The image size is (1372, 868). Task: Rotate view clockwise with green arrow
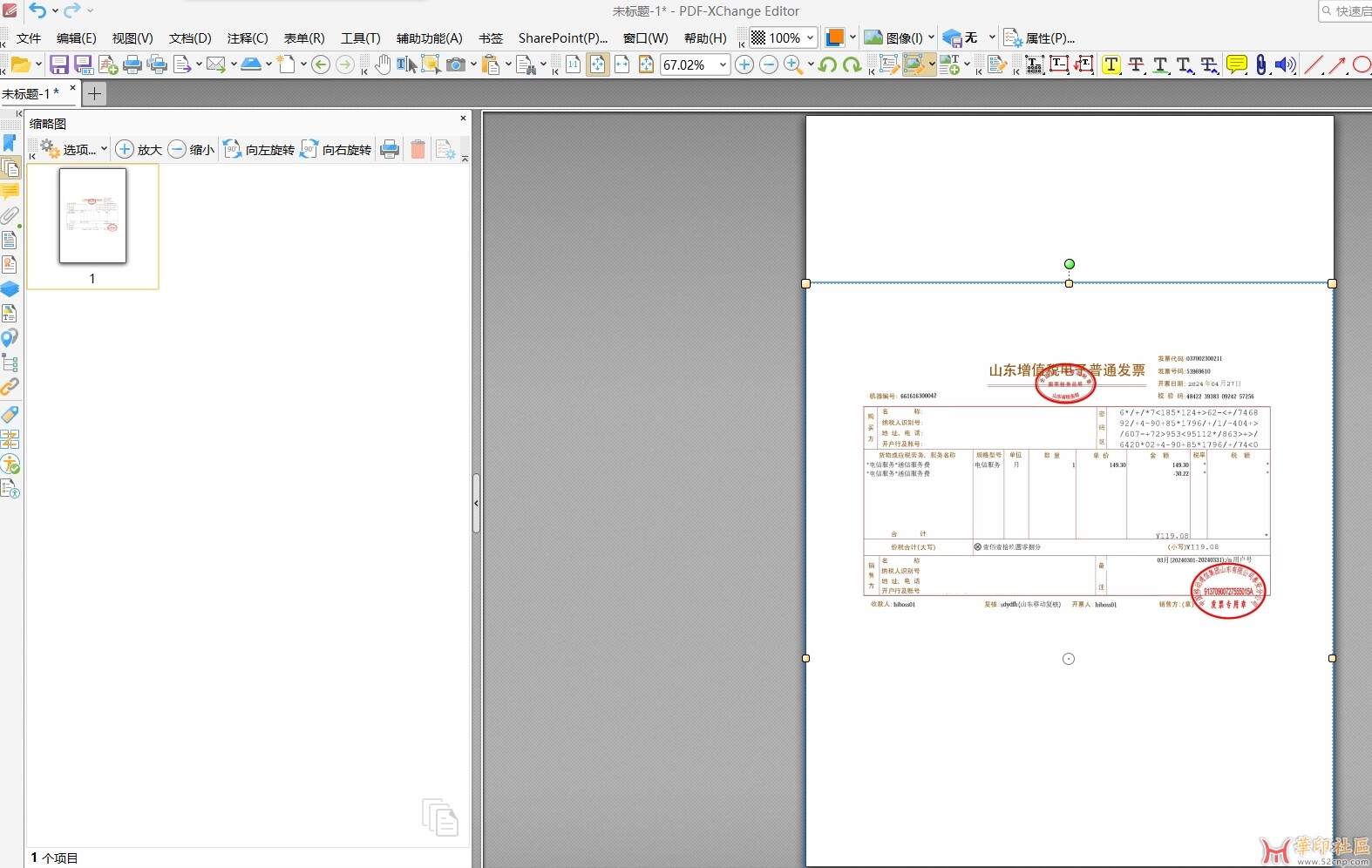pyautogui.click(x=852, y=64)
